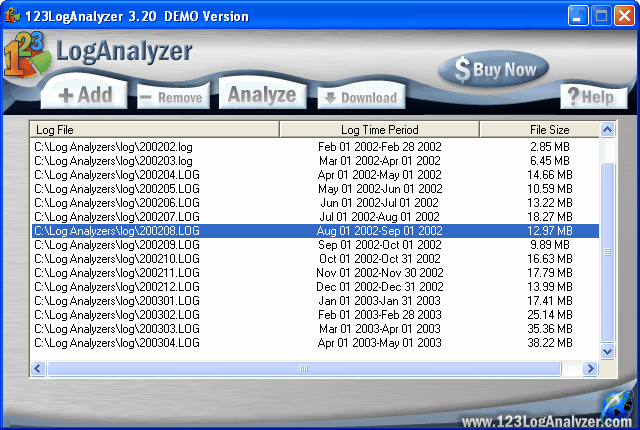Viewport: 640px width, 430px height.
Task: Sort by File Size column header
Action: (540, 130)
